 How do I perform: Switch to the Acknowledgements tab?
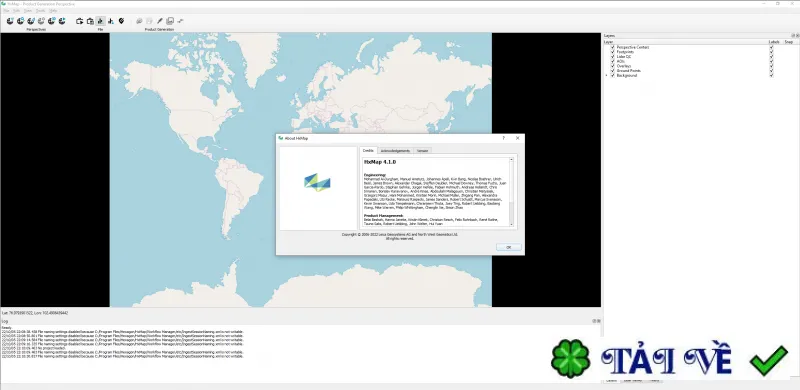[x=395, y=151]
